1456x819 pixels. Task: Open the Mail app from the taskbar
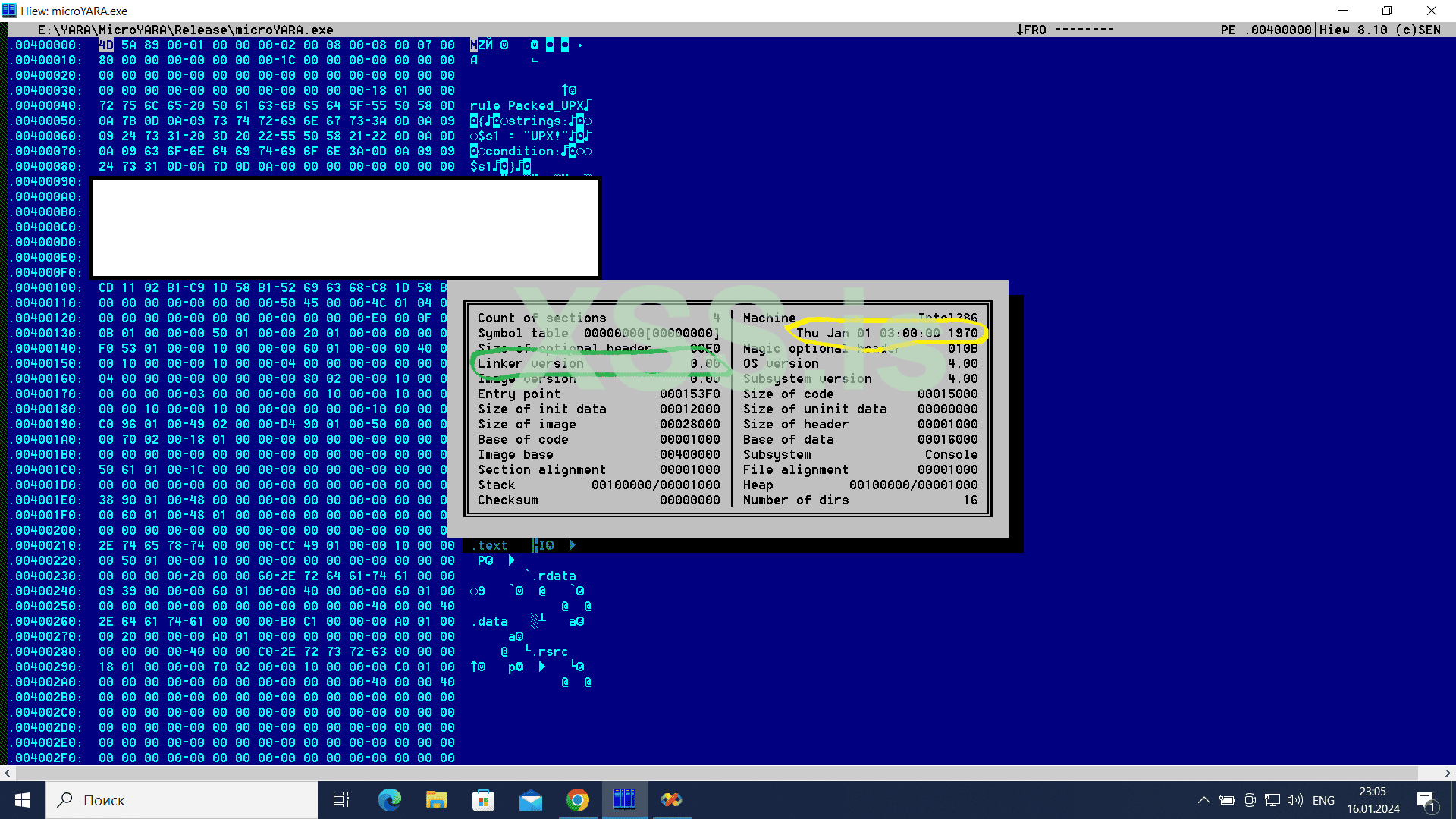(531, 800)
